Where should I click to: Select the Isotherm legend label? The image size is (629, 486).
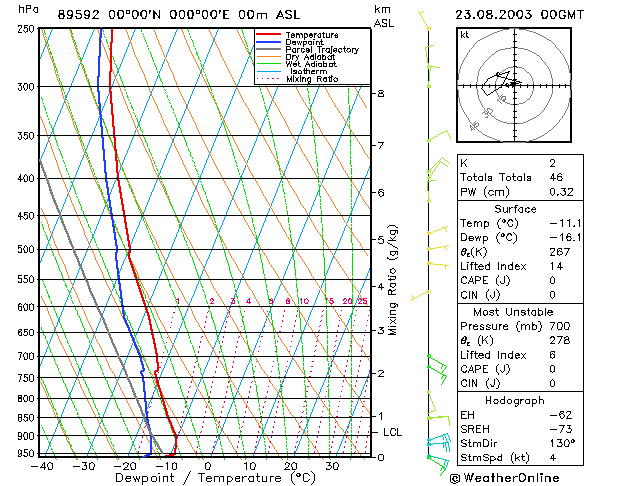[308, 71]
